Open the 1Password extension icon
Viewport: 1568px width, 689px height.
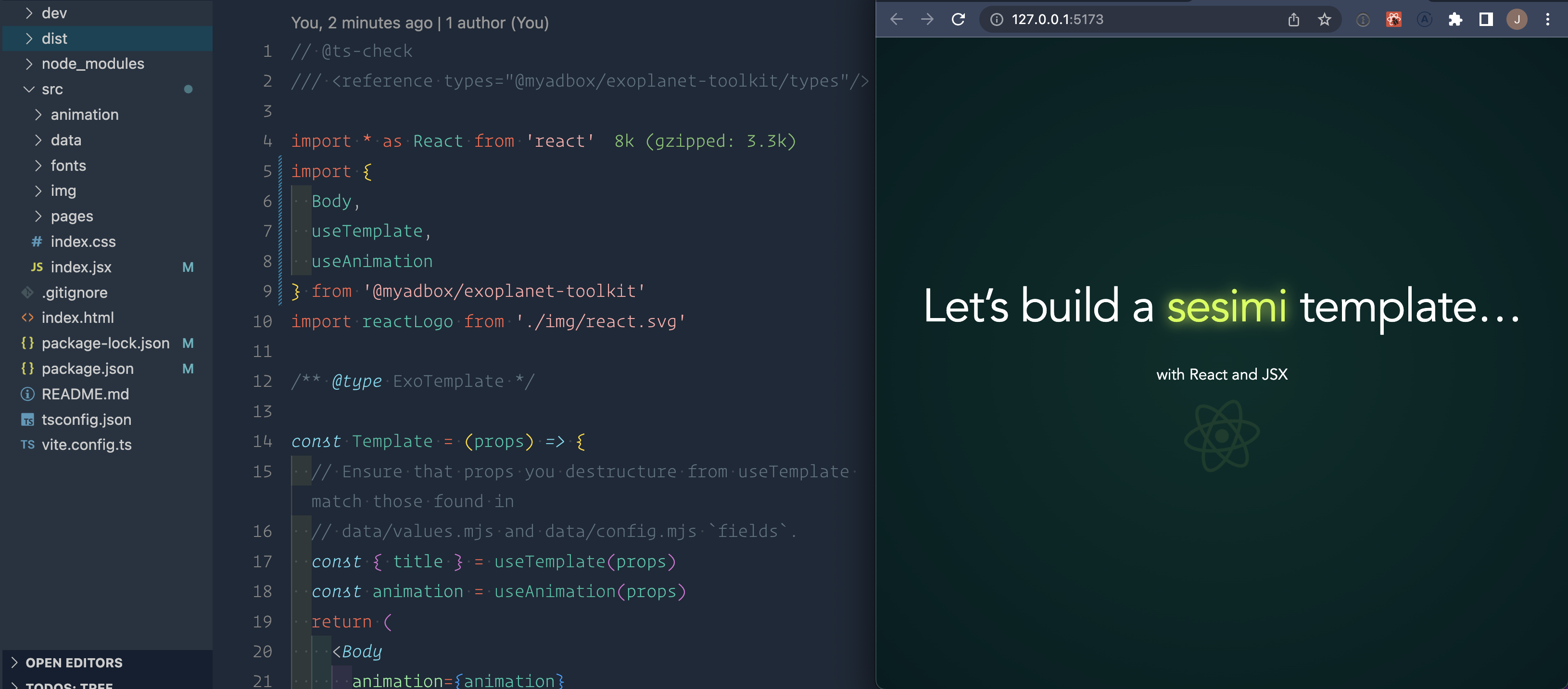click(1363, 19)
